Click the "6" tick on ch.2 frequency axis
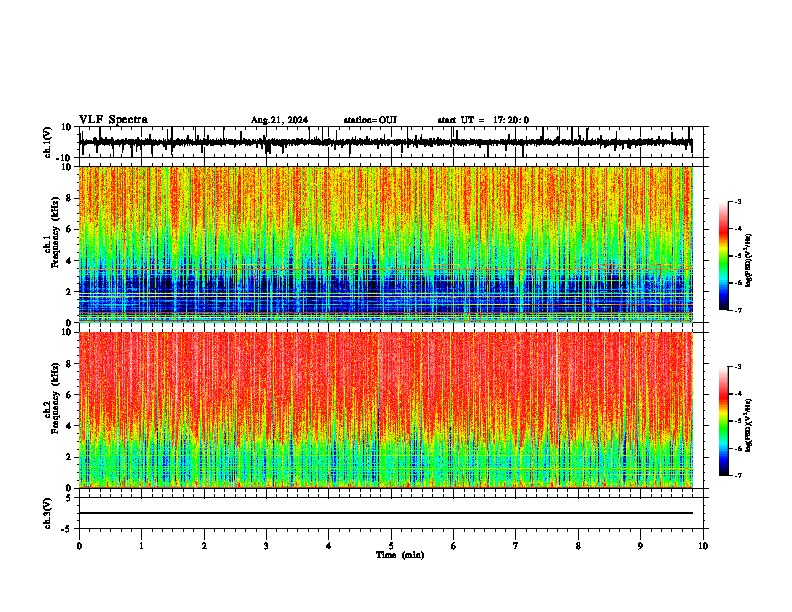Viewport: 792px width, 612px height. click(x=70, y=395)
